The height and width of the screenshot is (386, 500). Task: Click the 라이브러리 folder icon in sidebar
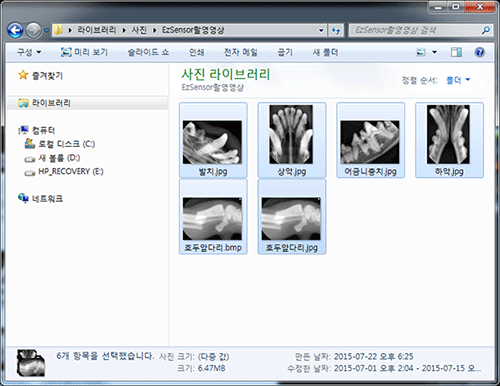coord(23,103)
